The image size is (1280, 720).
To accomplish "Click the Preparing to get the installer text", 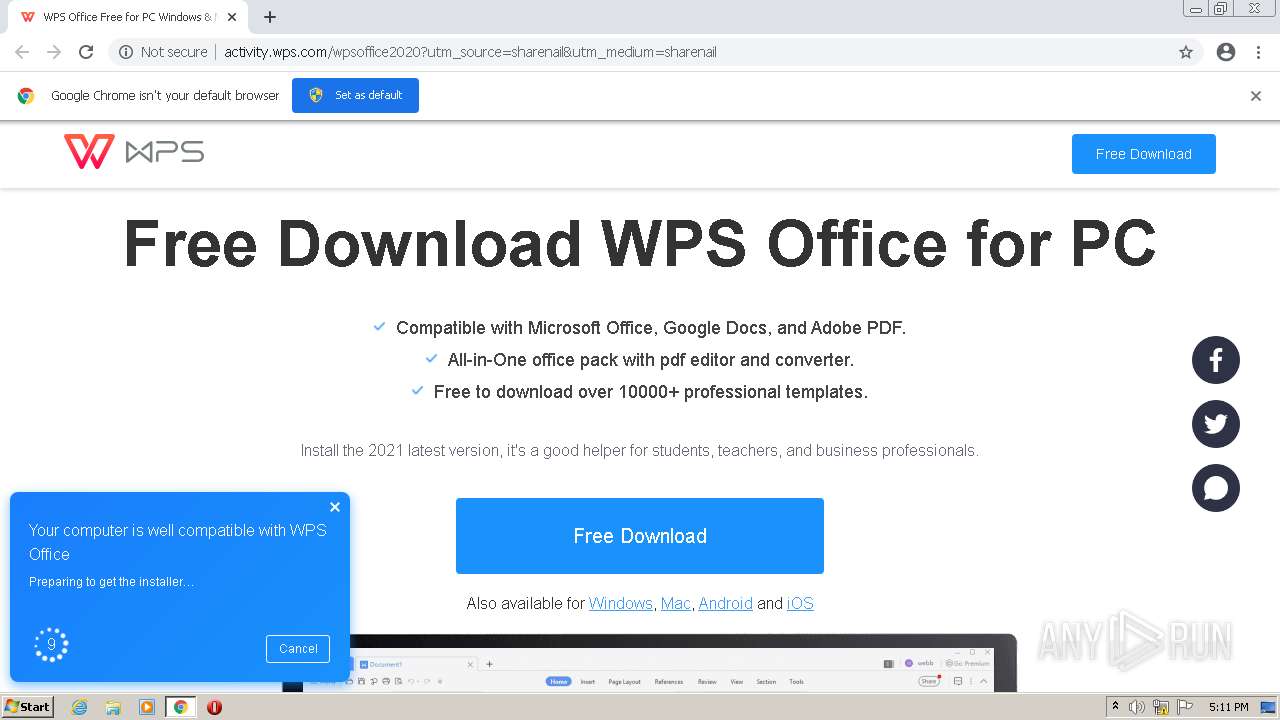I will [112, 582].
